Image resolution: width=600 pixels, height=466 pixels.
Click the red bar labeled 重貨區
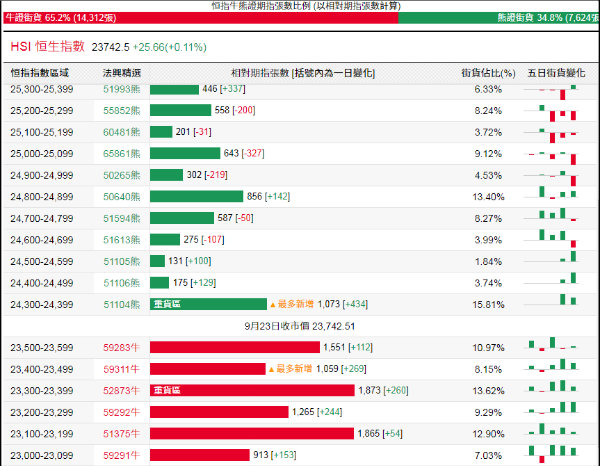252,390
